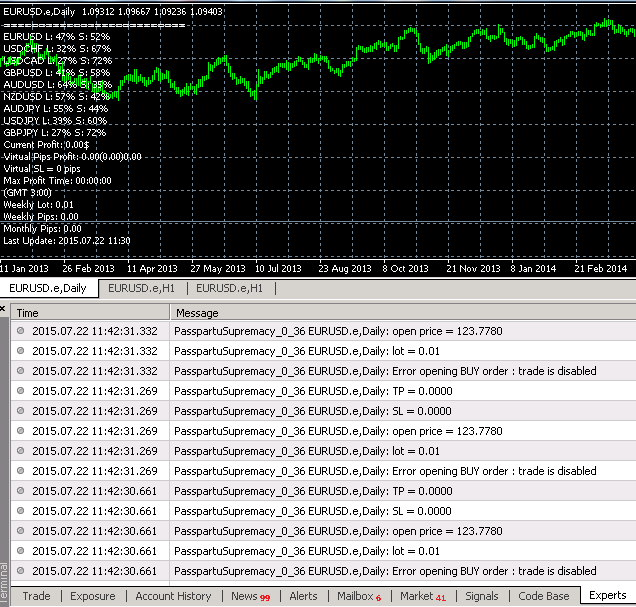The width and height of the screenshot is (636, 607).
Task: Open the Account History tab
Action: [x=173, y=596]
